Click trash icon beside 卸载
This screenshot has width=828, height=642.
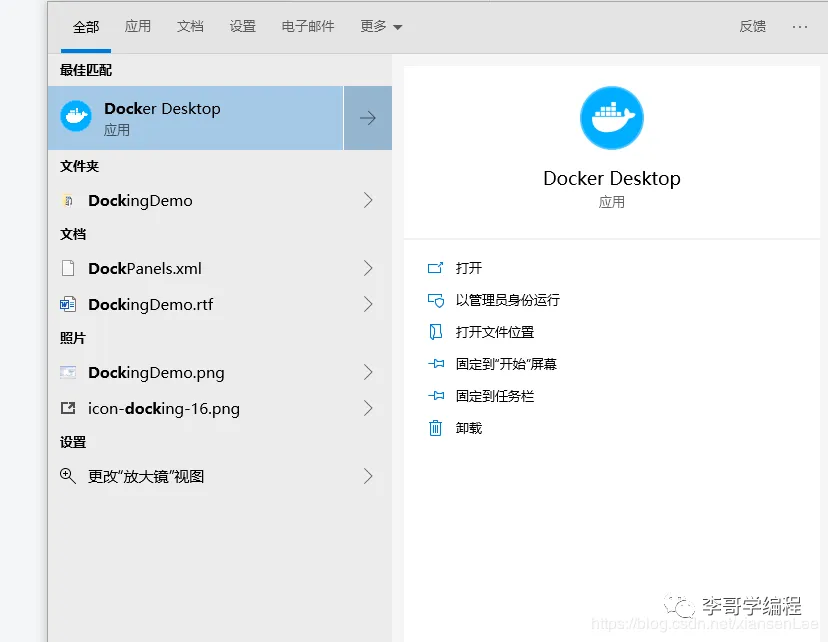click(x=435, y=428)
